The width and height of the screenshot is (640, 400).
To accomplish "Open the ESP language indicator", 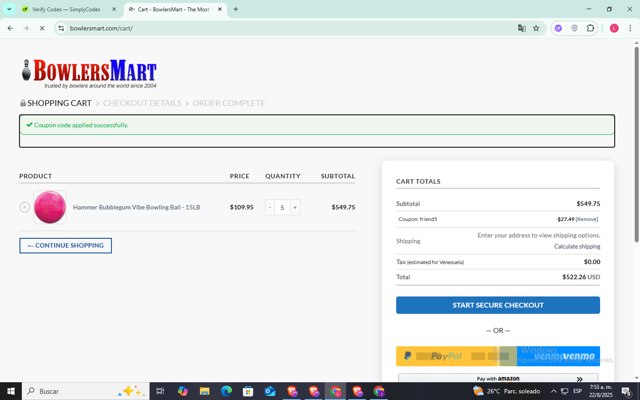I will click(x=577, y=391).
